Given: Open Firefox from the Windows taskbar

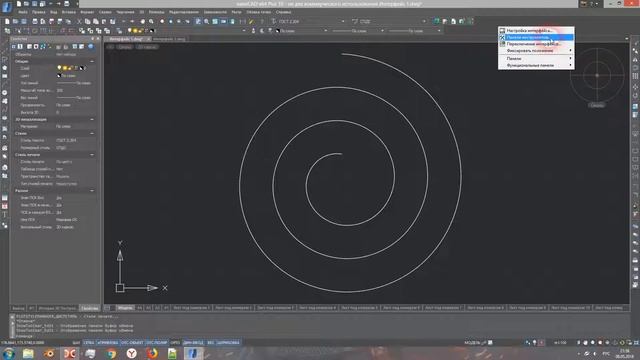Looking at the screenshot, I should click(x=152, y=353).
